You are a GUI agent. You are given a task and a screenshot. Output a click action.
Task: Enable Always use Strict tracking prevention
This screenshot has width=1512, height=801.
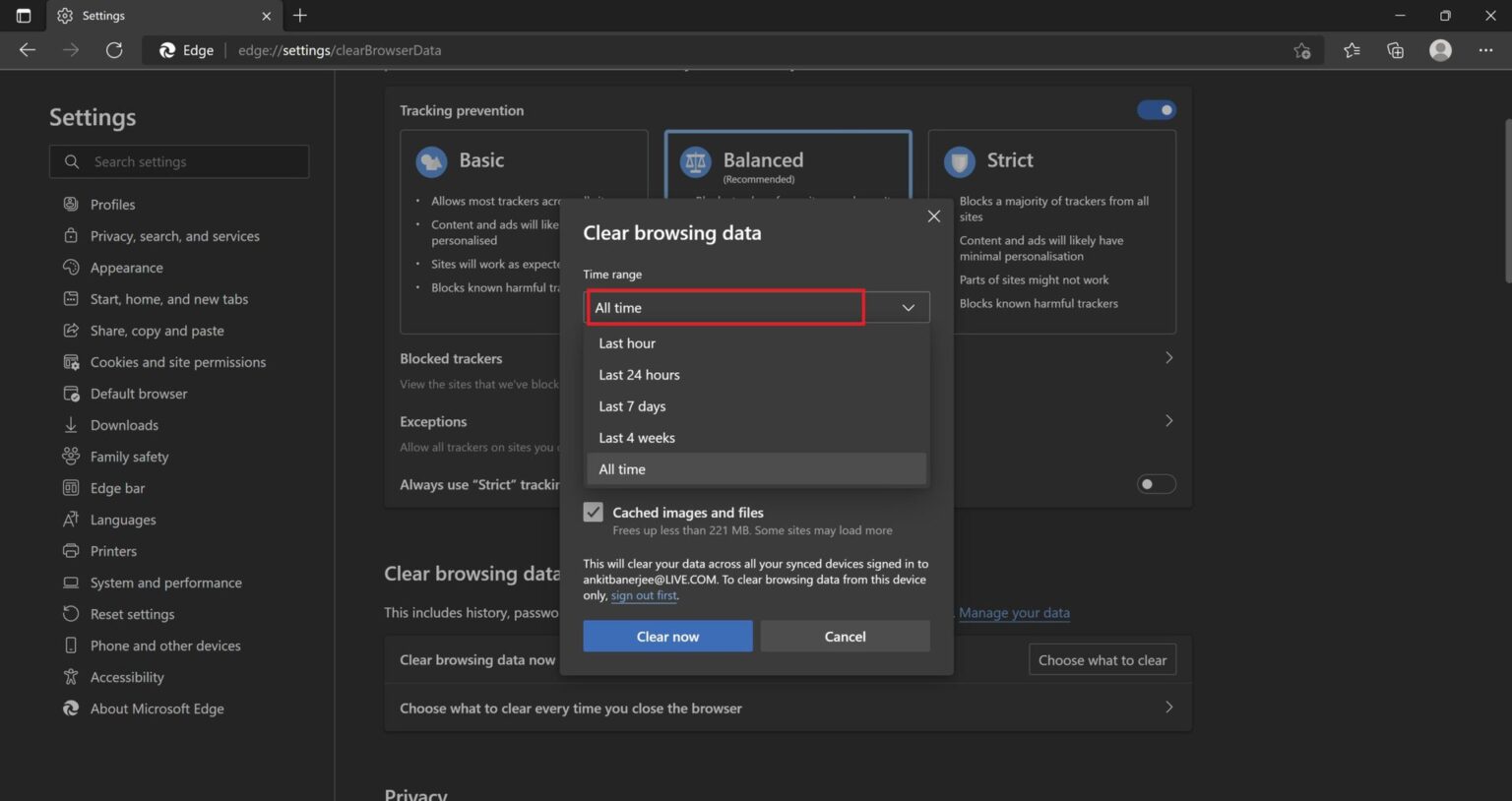1156,483
